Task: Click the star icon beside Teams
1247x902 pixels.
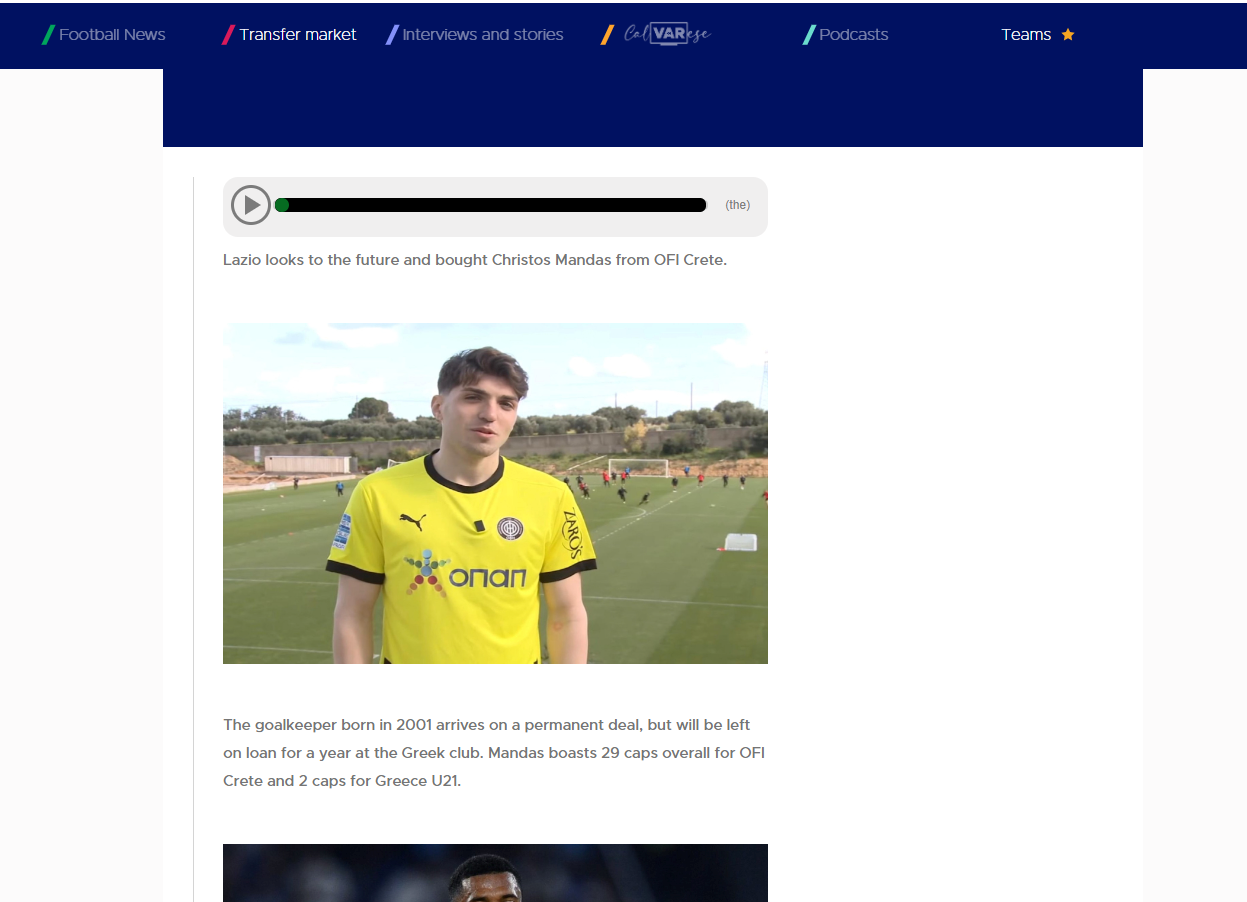Action: click(1068, 35)
